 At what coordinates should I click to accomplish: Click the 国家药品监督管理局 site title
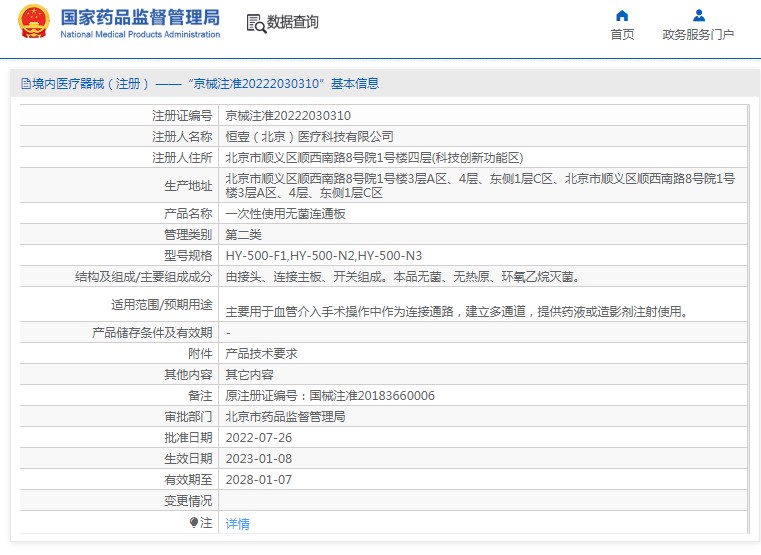[140, 17]
